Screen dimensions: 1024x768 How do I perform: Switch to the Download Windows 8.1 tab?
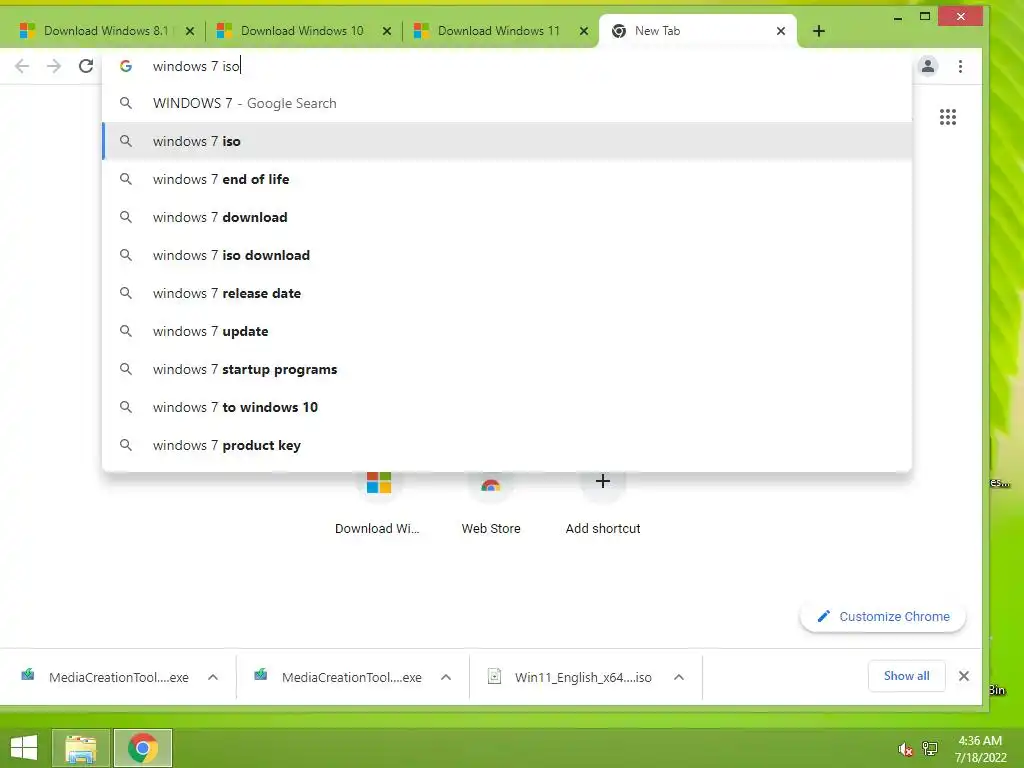(105, 31)
